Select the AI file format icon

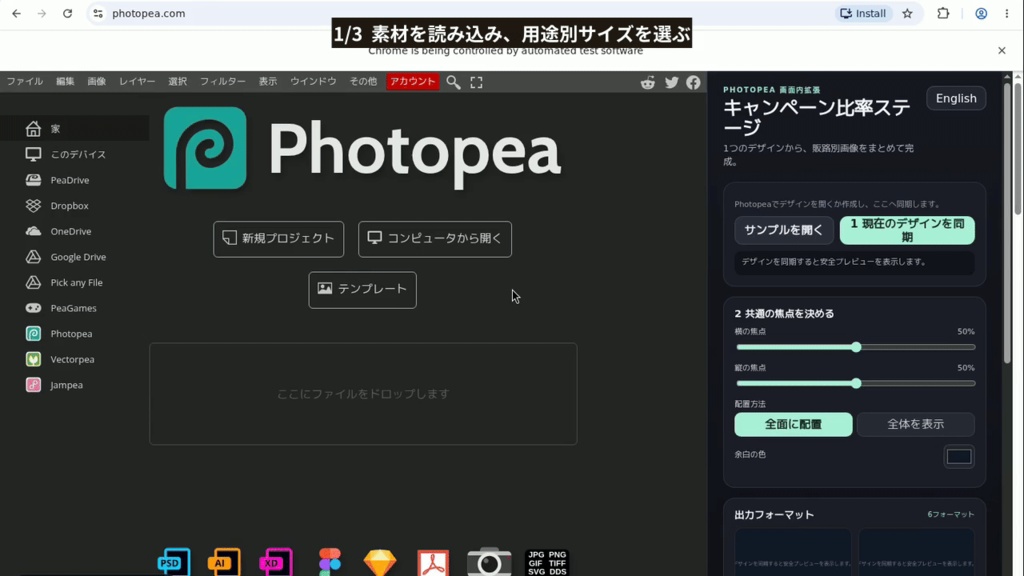click(x=224, y=562)
